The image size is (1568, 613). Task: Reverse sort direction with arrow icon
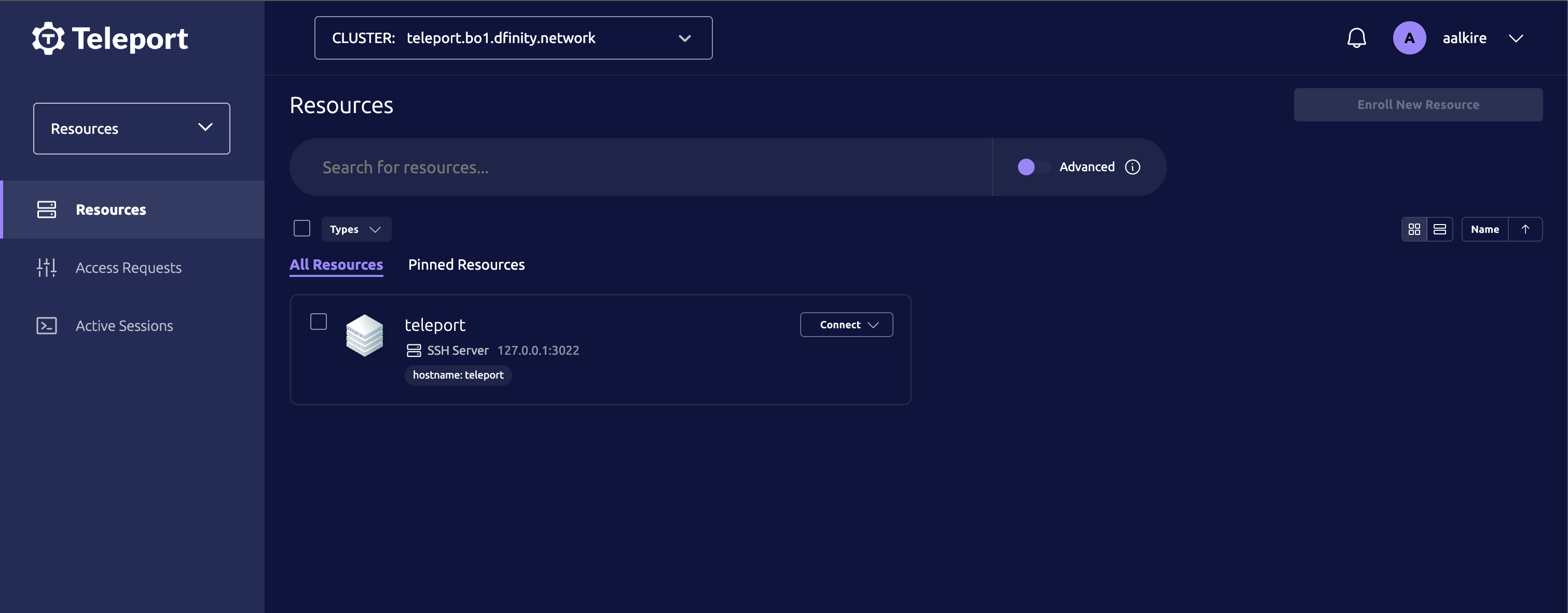click(x=1525, y=229)
